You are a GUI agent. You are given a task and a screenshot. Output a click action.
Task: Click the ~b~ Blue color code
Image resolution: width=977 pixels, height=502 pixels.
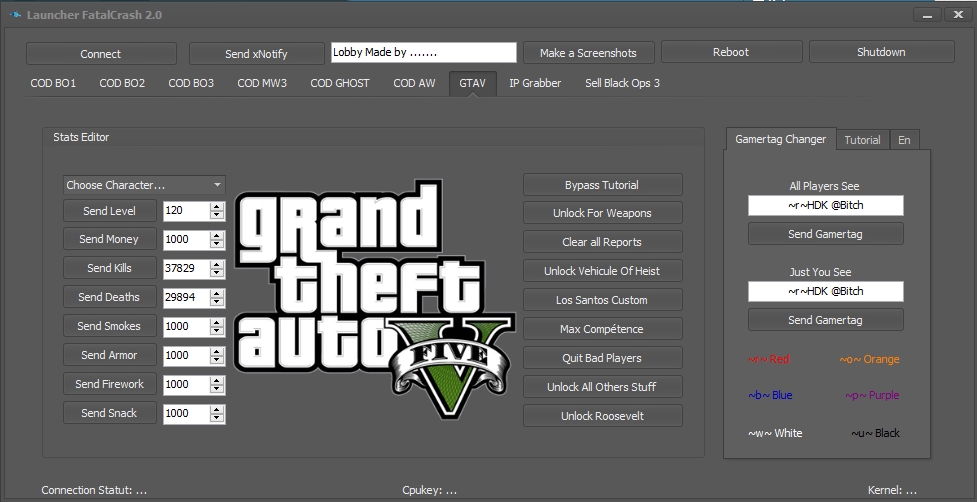click(x=770, y=395)
